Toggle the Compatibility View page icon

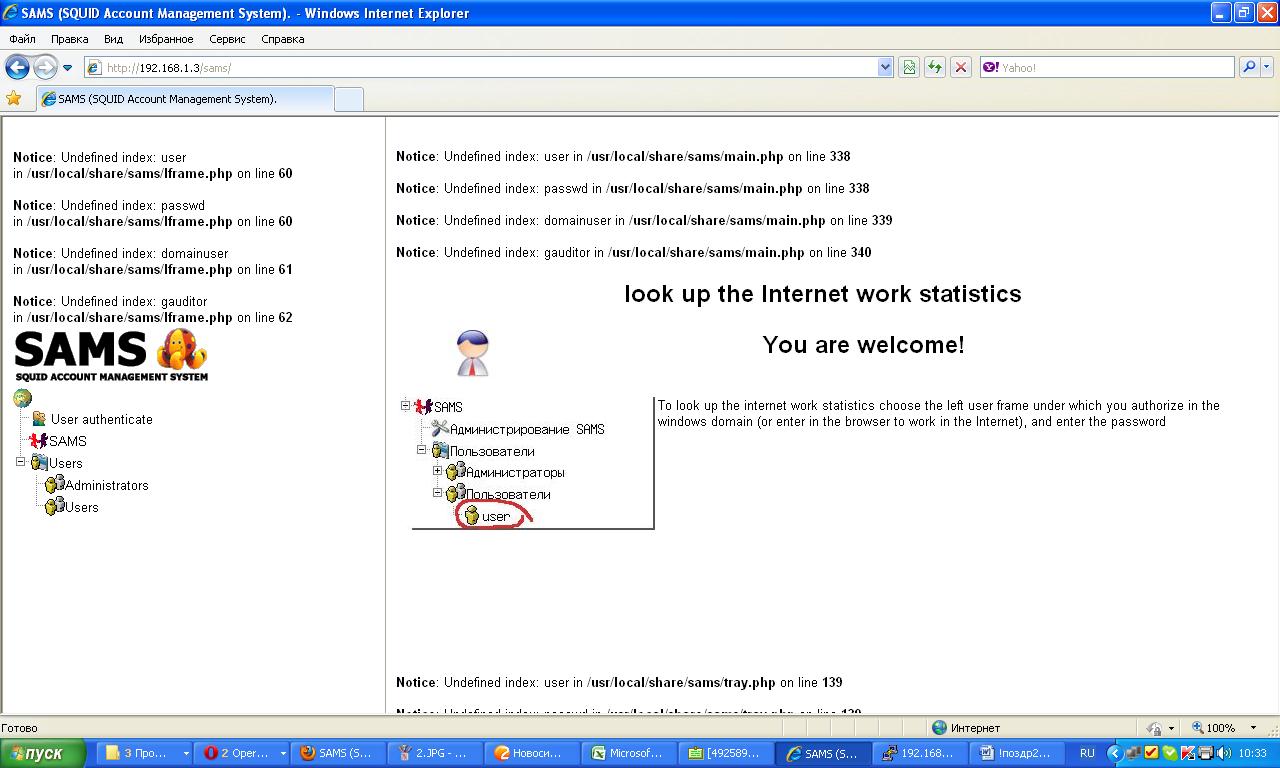click(x=908, y=67)
